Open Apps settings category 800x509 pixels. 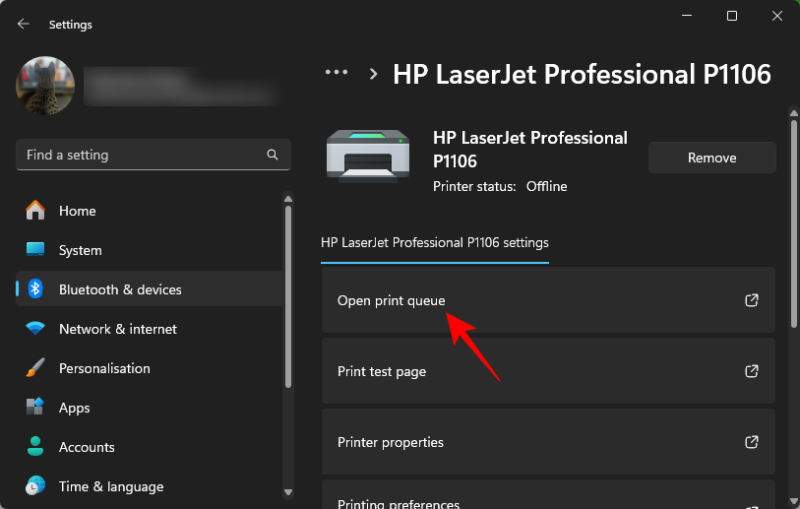click(149, 408)
